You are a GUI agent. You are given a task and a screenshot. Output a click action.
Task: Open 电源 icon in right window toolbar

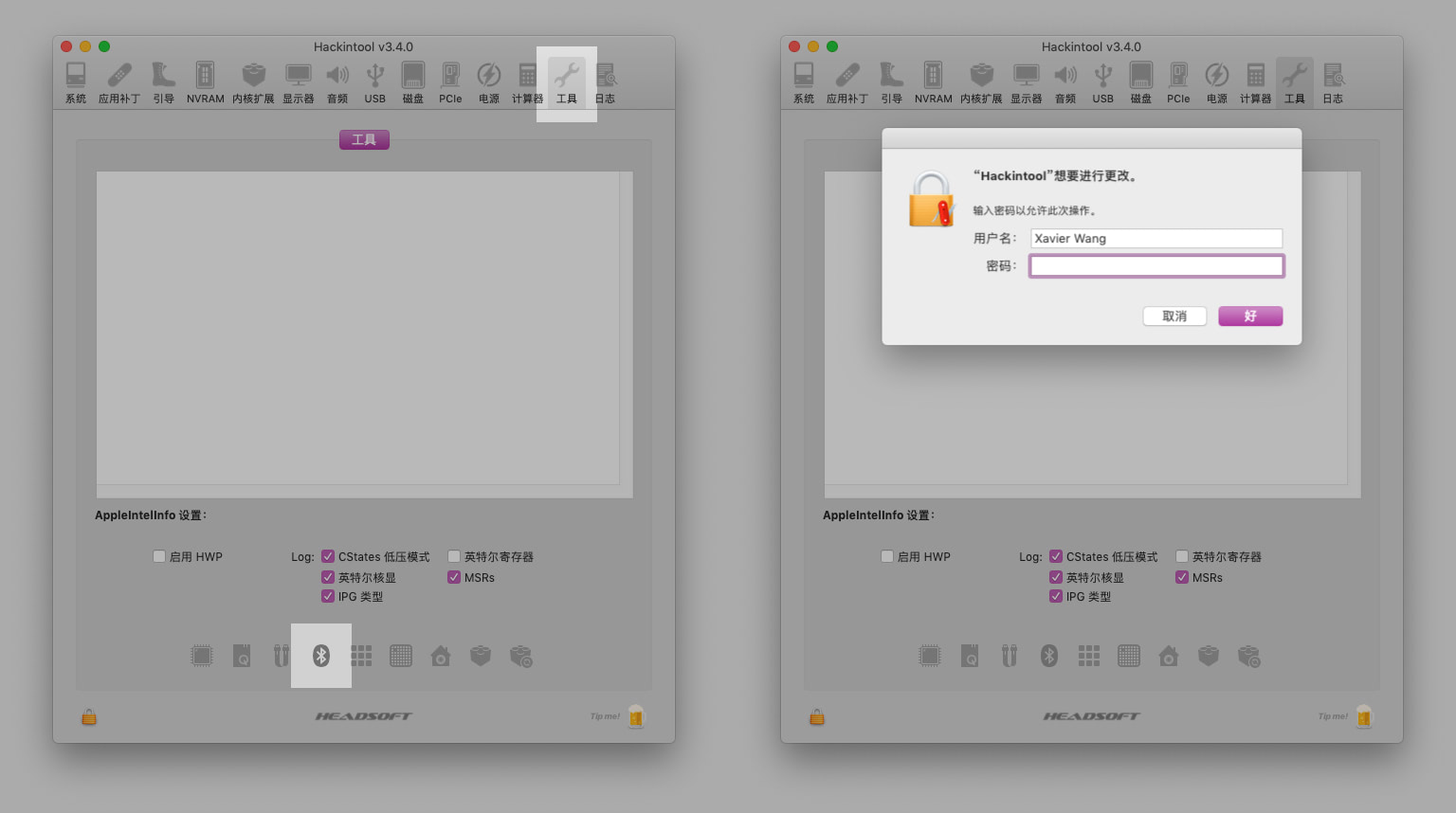tap(1217, 82)
